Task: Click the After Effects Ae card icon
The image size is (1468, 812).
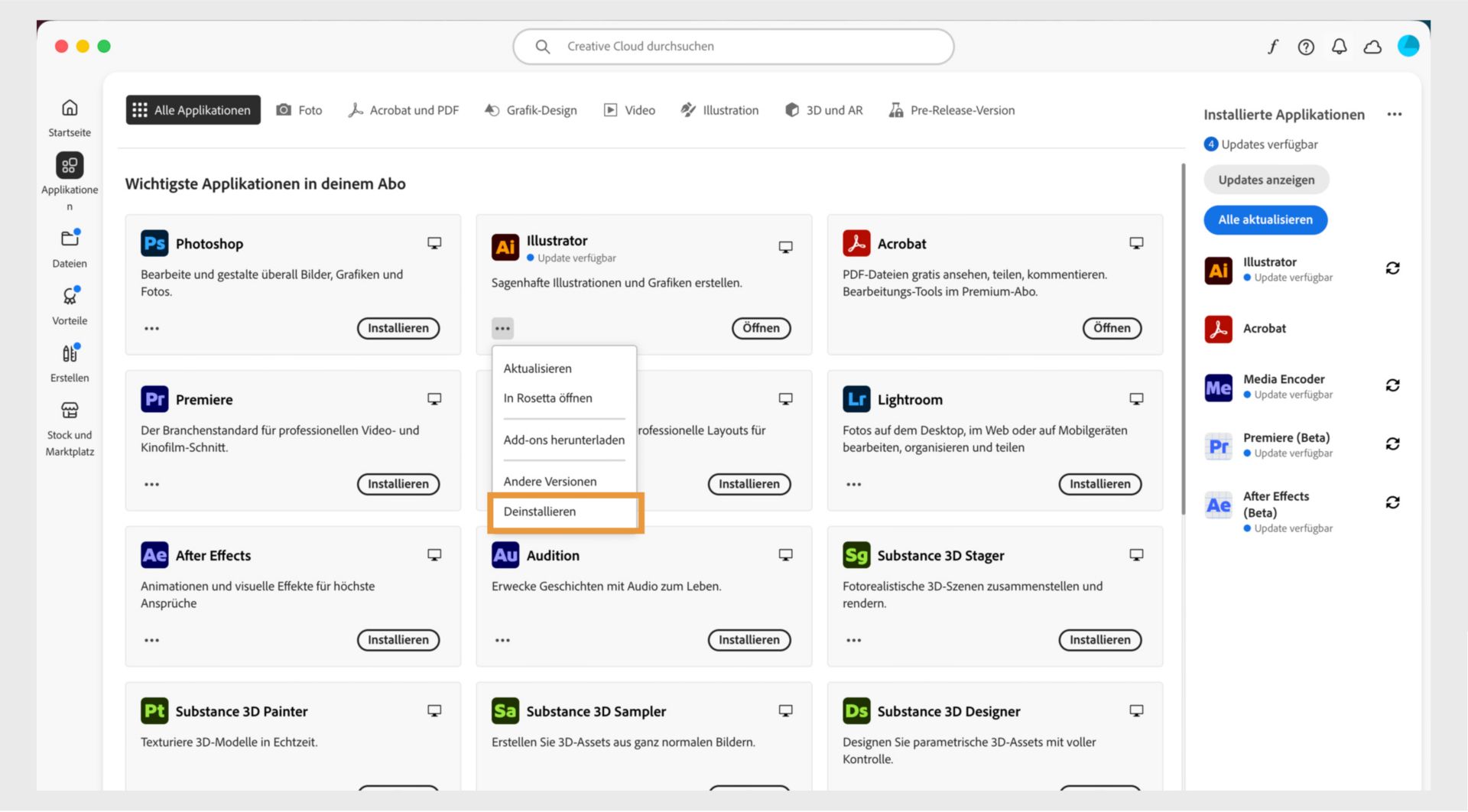Action: coord(154,555)
